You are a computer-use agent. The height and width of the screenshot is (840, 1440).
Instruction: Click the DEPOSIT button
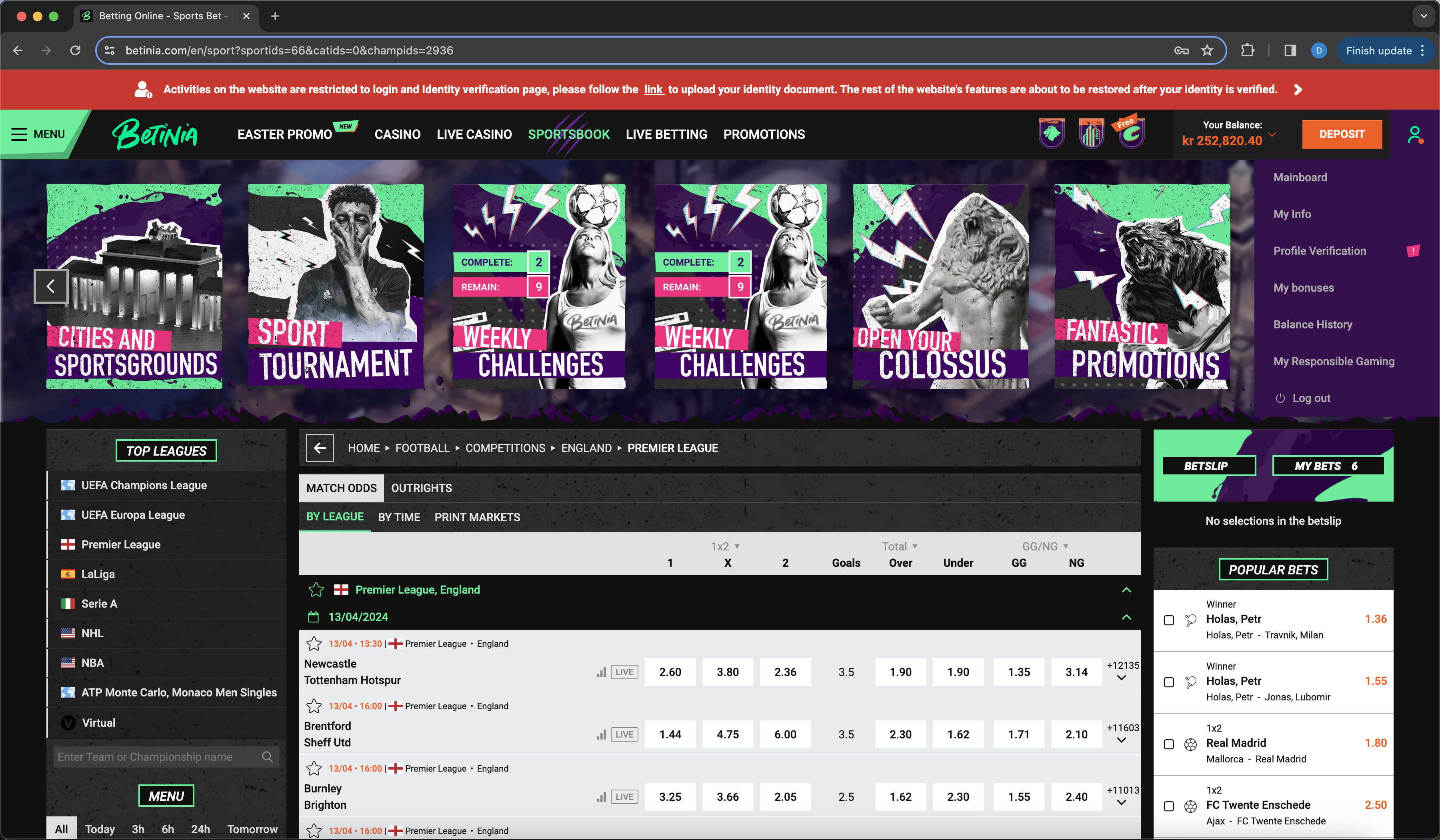click(1342, 134)
